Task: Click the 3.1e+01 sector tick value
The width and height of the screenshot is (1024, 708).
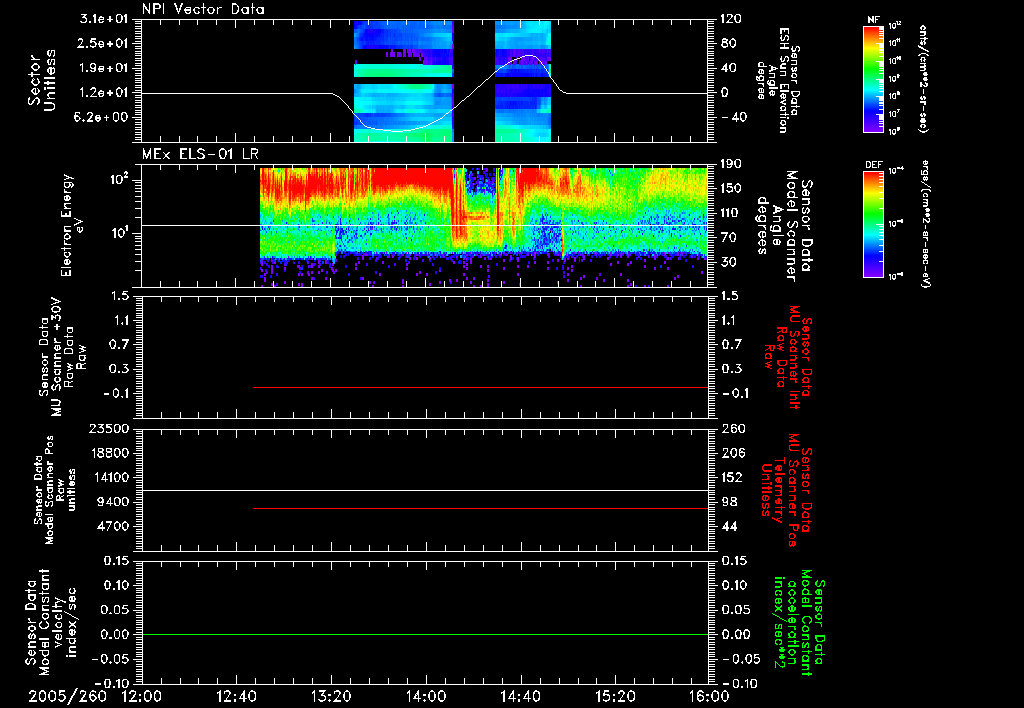Action: tap(106, 19)
